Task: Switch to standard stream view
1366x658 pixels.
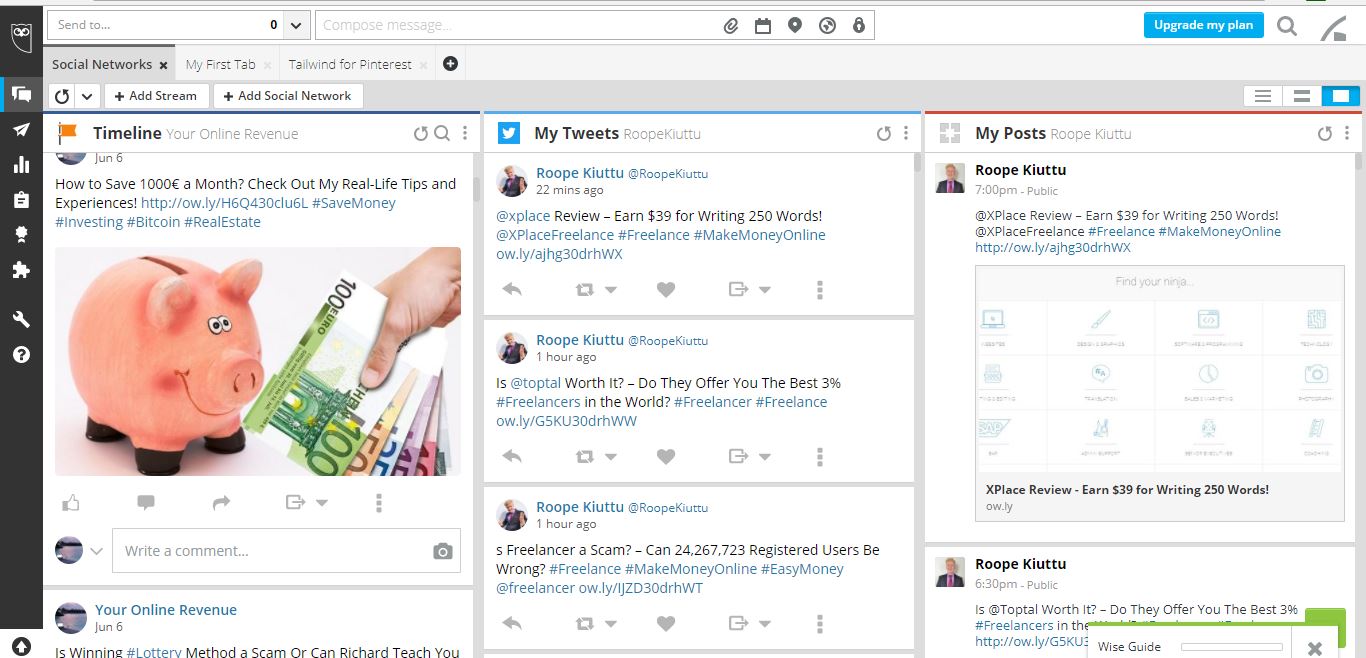Action: pyautogui.click(x=1302, y=96)
